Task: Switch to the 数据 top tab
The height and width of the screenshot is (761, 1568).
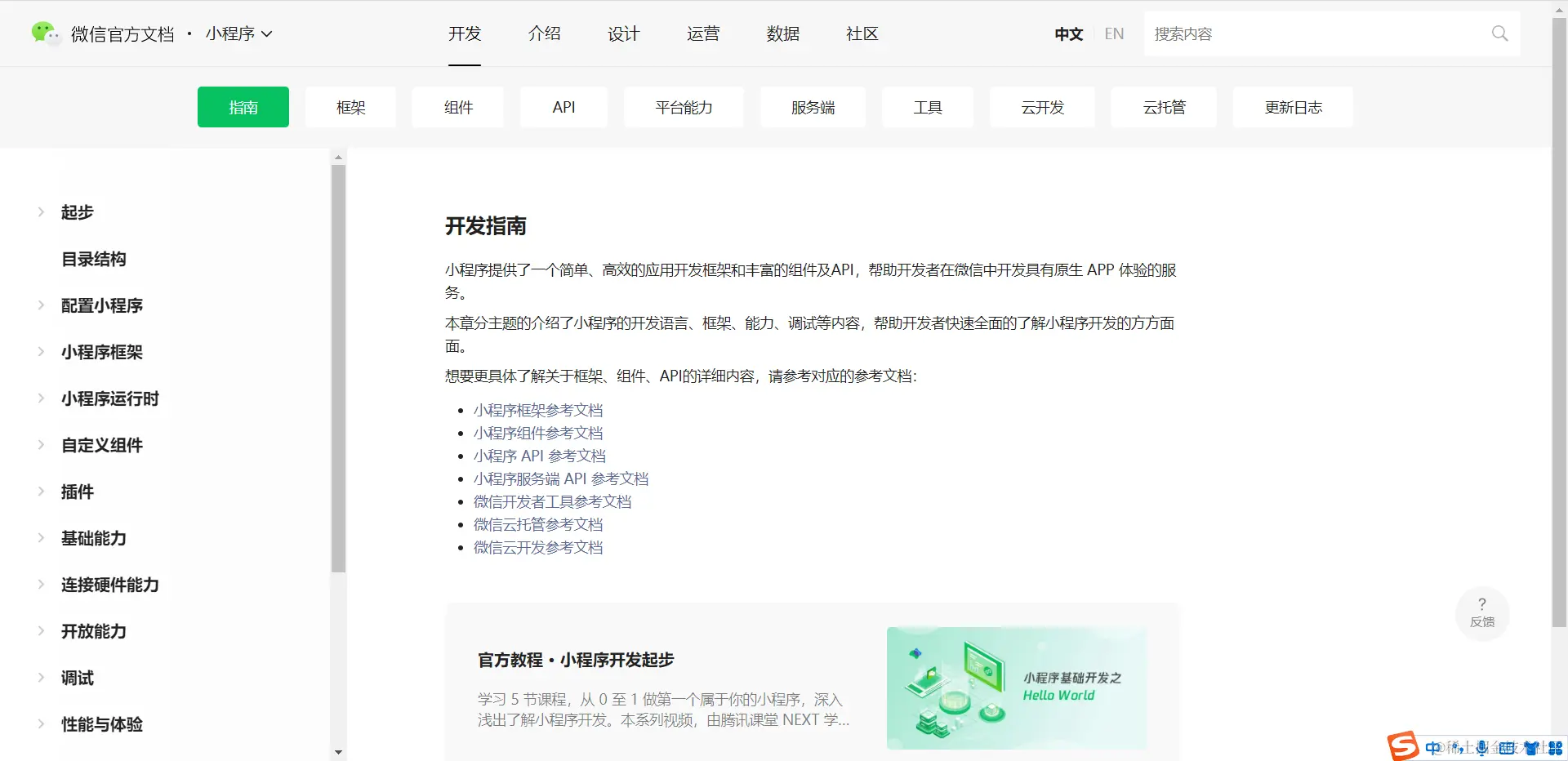Action: click(782, 33)
